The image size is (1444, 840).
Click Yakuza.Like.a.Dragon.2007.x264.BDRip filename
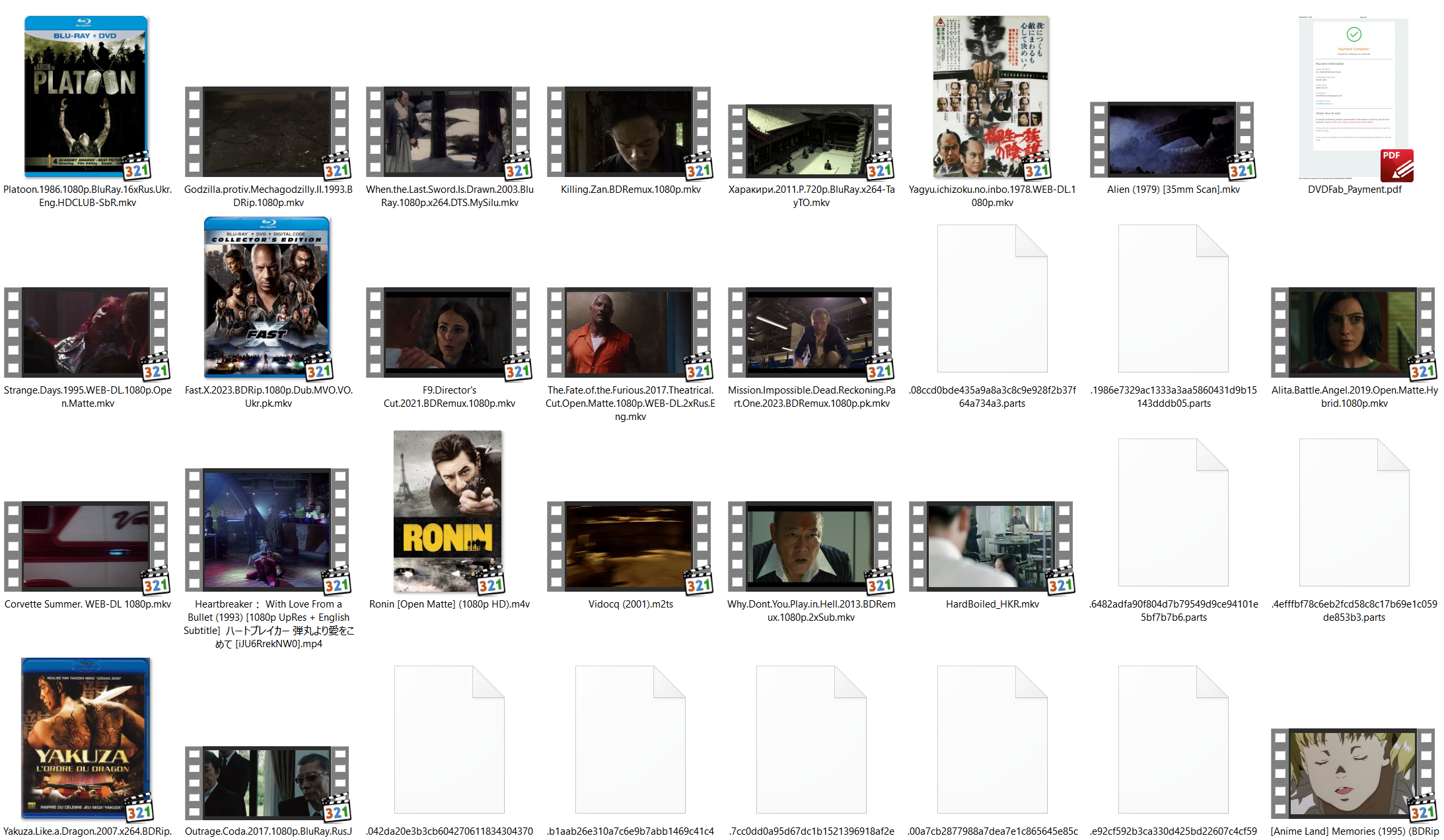[x=88, y=831]
